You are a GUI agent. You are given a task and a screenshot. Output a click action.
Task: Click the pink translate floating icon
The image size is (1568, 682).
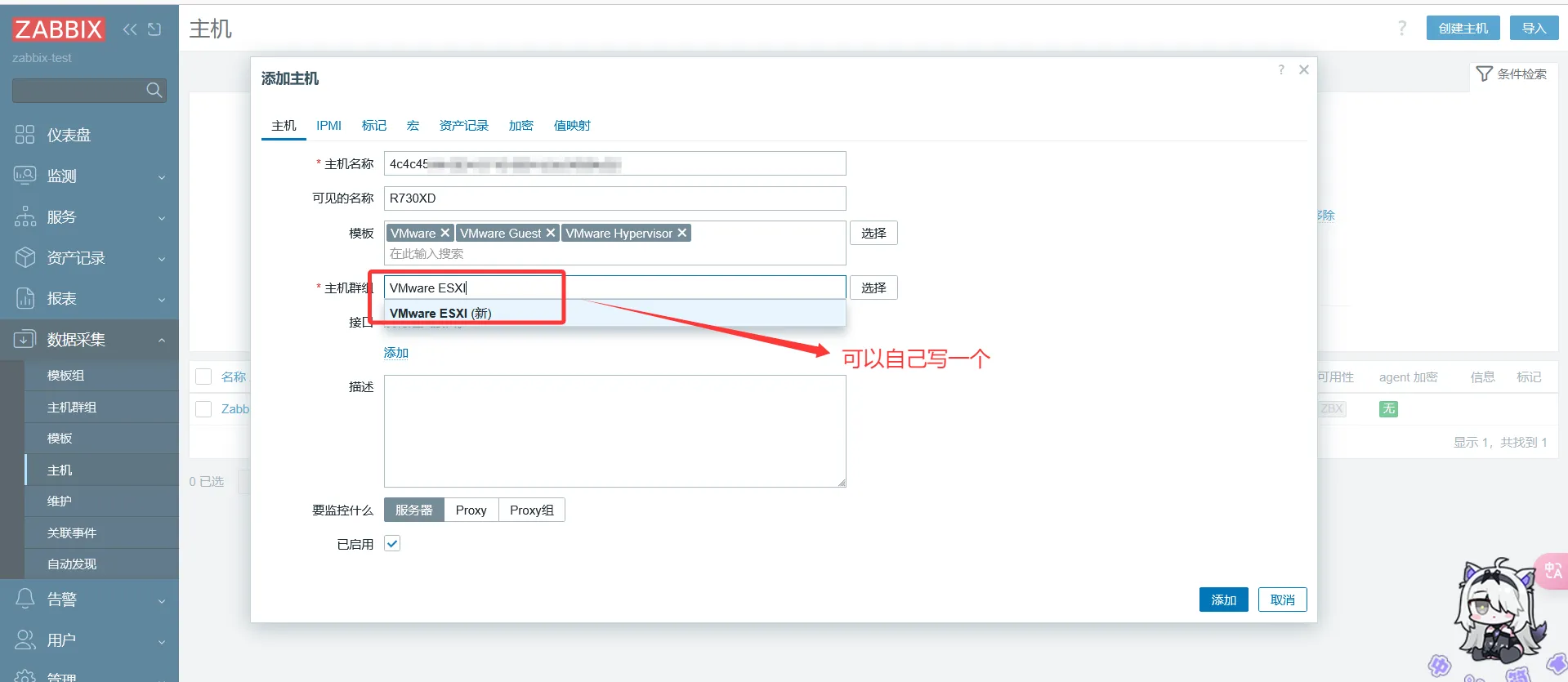point(1552,571)
